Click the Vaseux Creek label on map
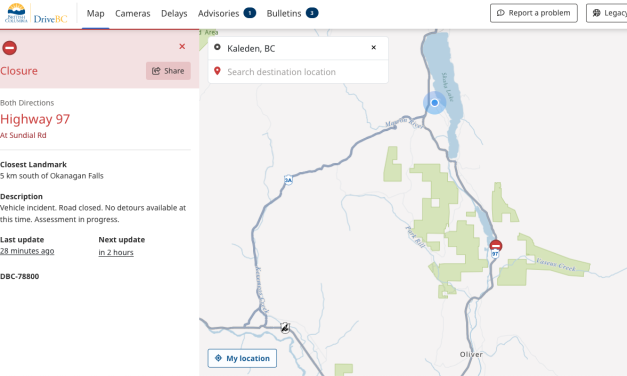Viewport: 627px width, 376px height. (556, 264)
